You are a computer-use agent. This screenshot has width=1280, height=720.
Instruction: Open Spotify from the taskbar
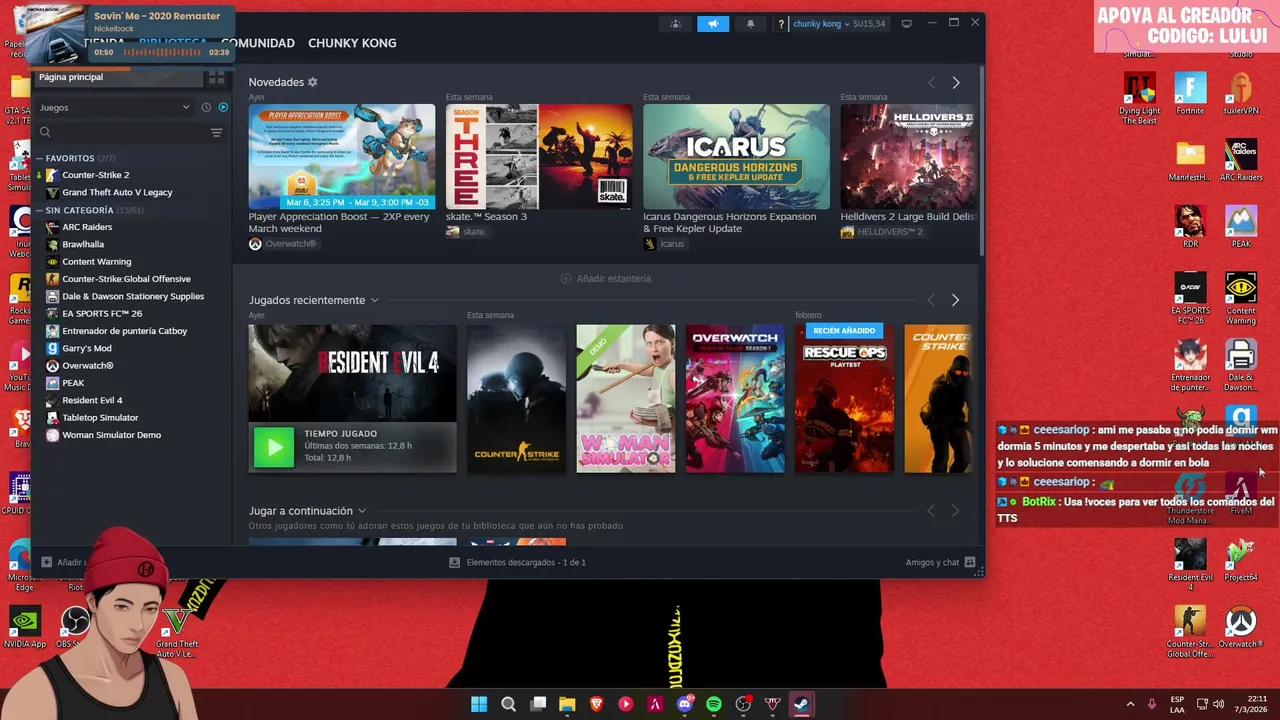[714, 704]
